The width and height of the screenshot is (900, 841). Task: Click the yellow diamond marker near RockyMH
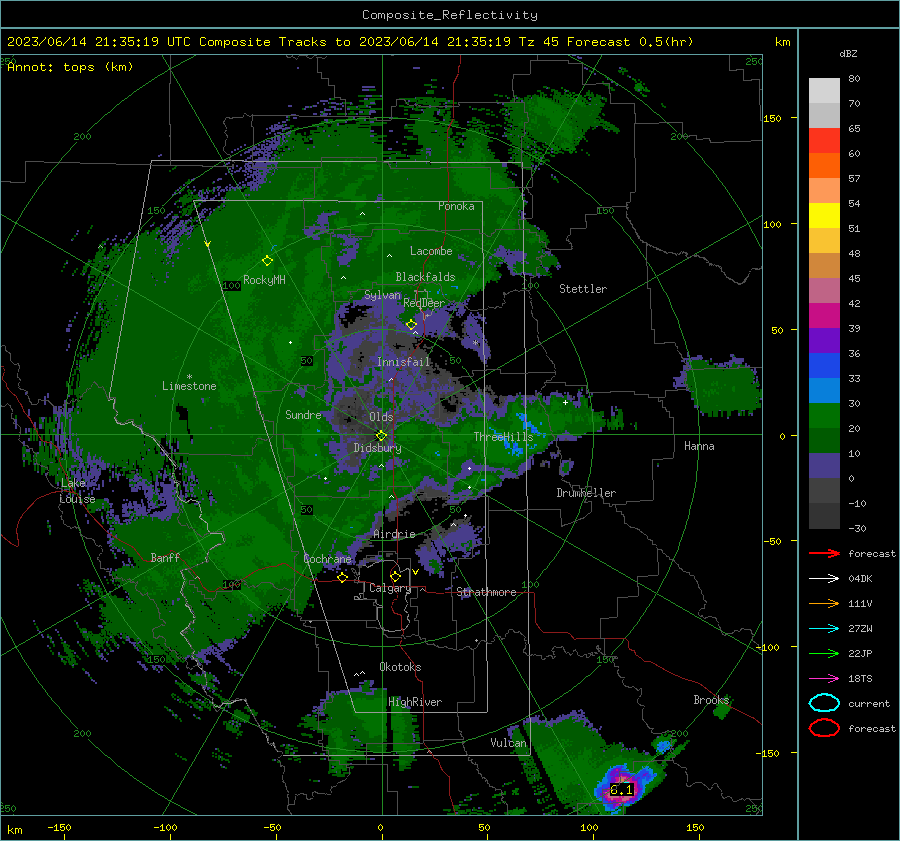(x=267, y=261)
